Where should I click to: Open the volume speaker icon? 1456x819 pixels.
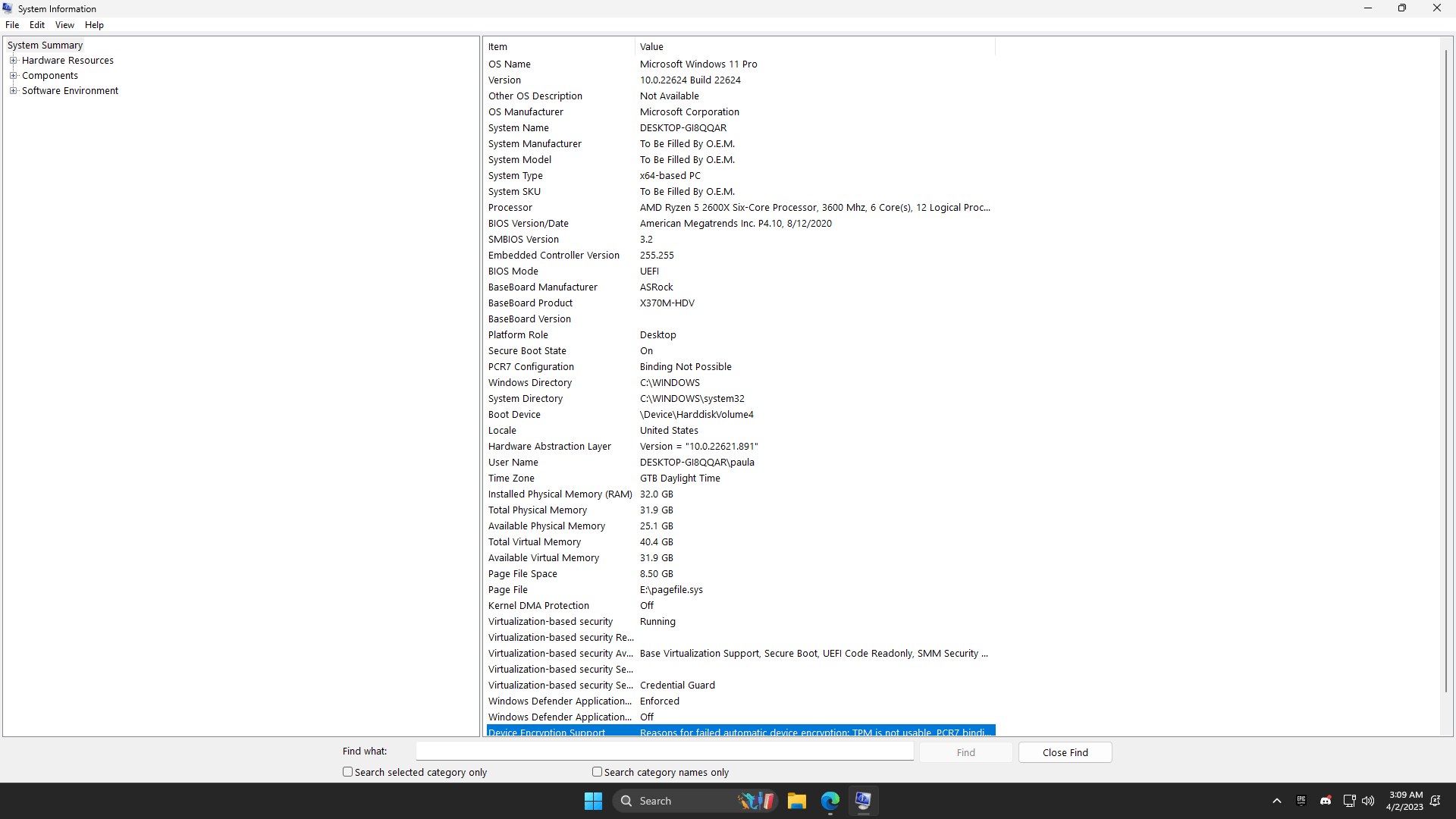pos(1368,801)
